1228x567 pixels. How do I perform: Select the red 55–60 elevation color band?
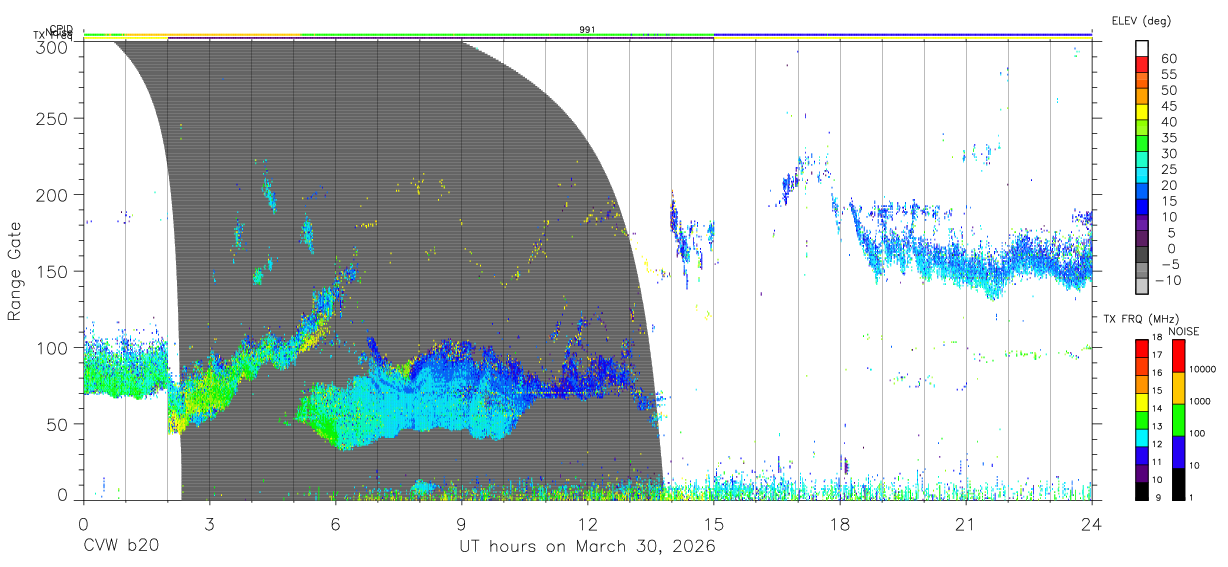tap(1143, 65)
